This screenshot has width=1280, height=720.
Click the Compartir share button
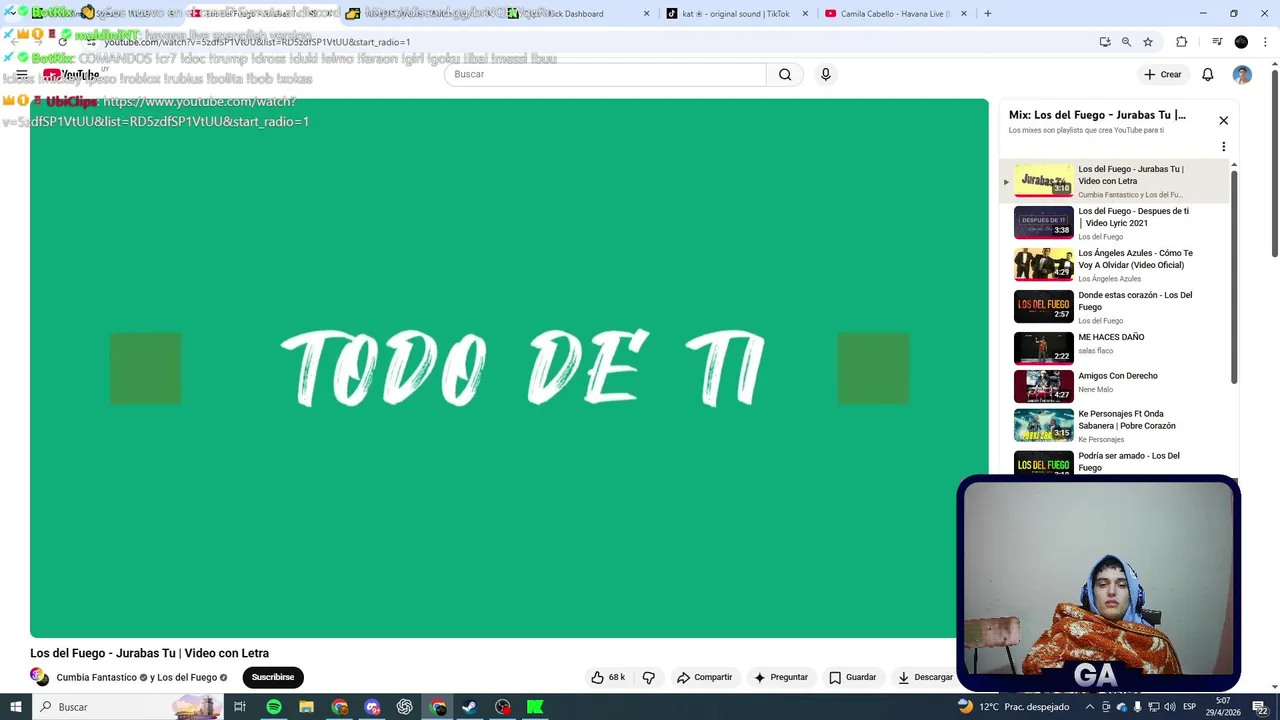click(704, 677)
